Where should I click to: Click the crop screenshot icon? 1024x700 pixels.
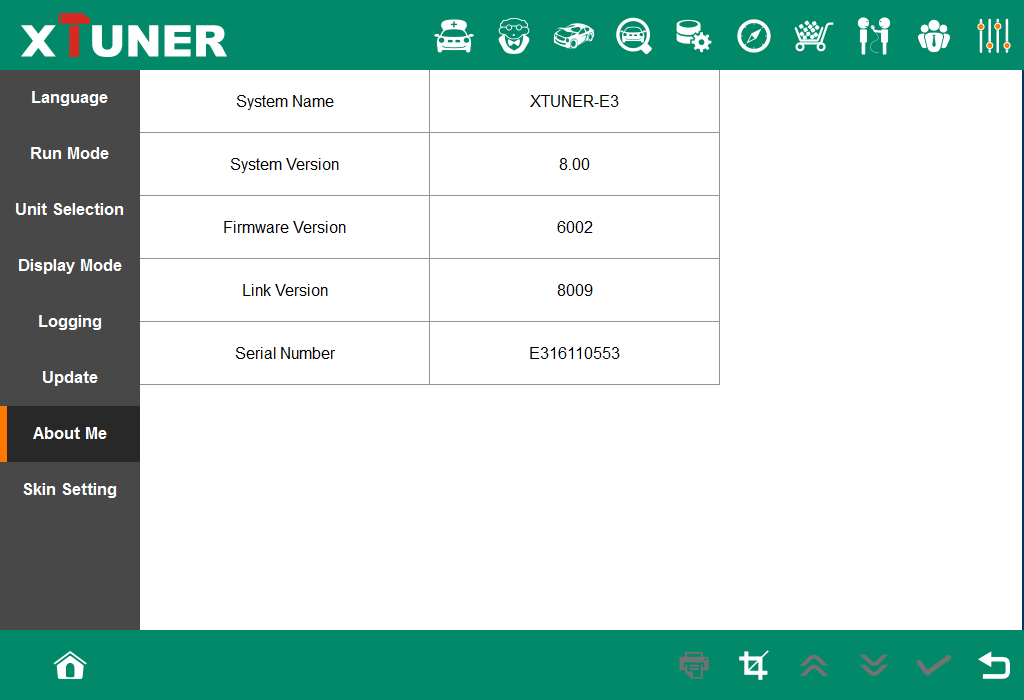(754, 665)
